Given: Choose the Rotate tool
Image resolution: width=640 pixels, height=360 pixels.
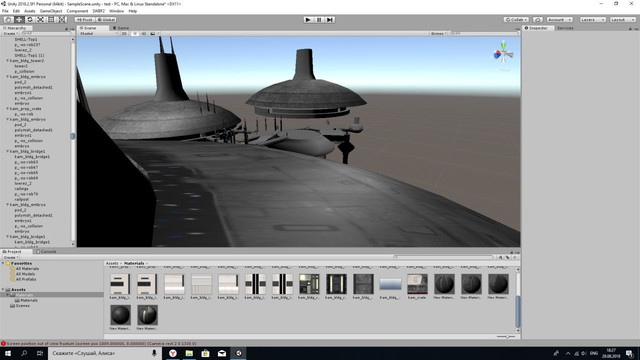Looking at the screenshot, I should (x=29, y=20).
